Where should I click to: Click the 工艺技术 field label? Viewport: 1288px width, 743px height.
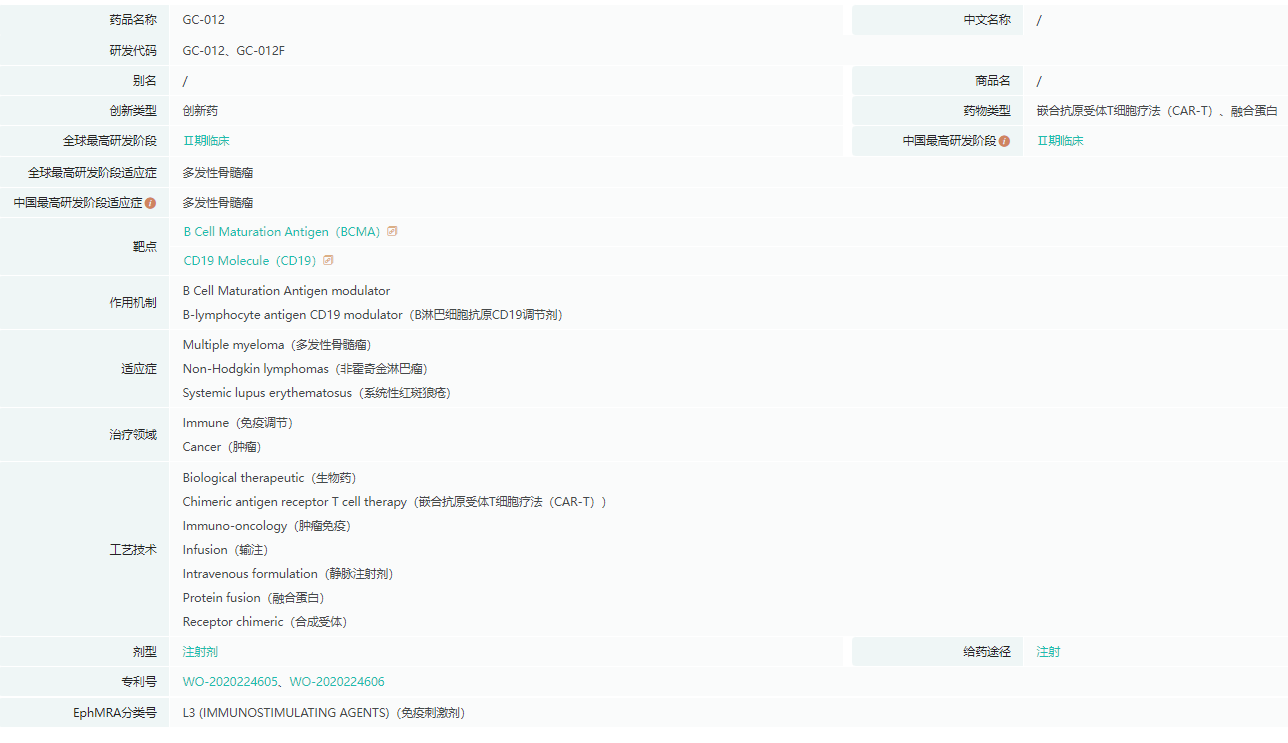[x=133, y=550]
